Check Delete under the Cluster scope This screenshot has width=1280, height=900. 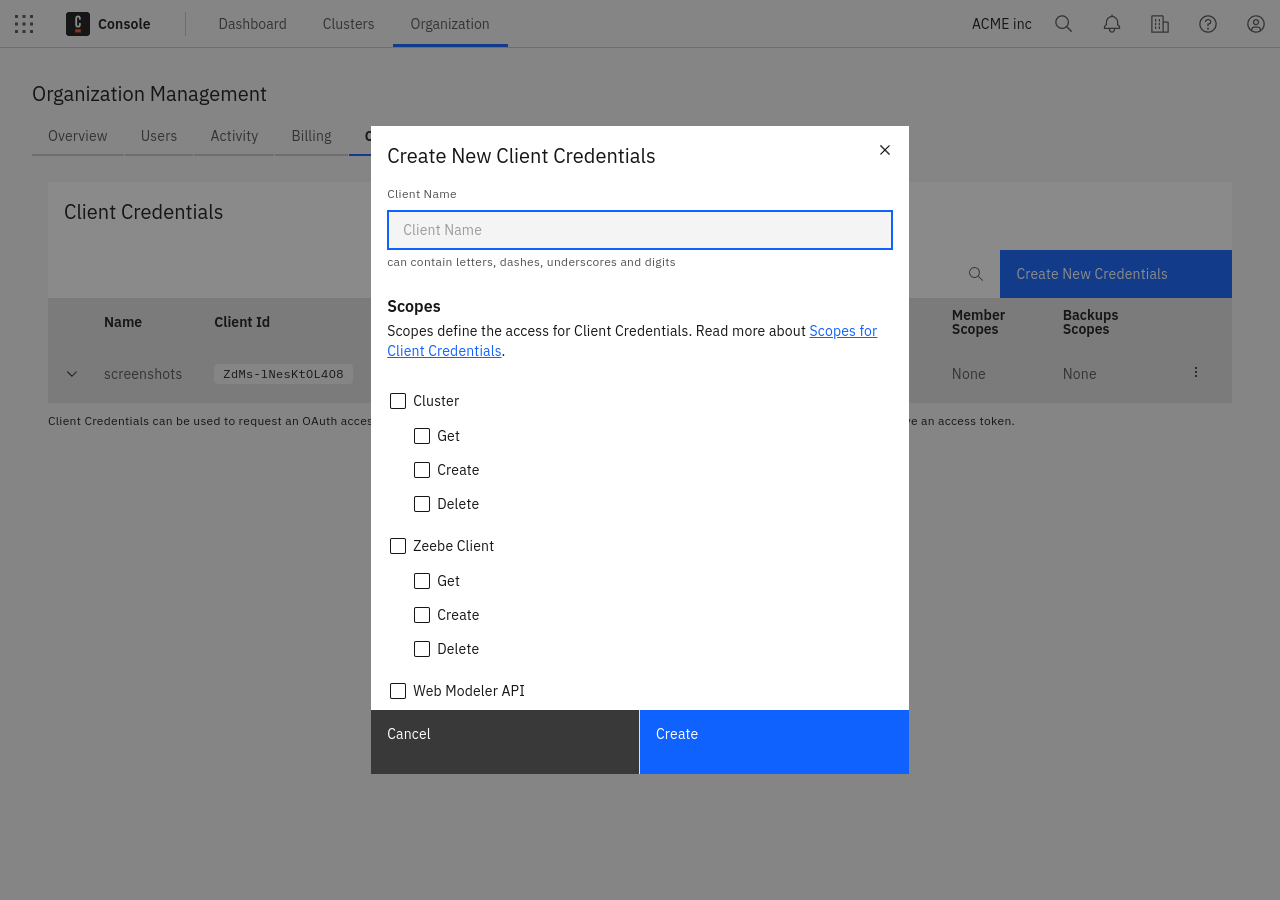(422, 504)
